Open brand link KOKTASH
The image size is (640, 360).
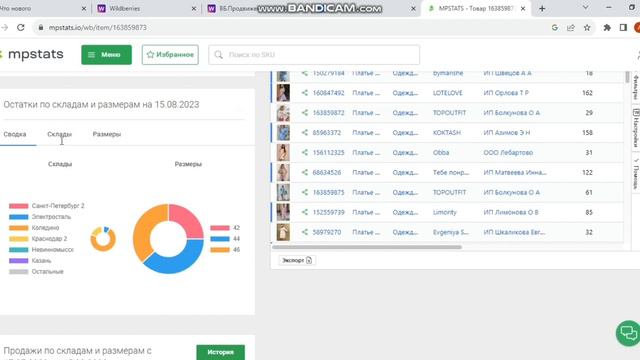447,133
